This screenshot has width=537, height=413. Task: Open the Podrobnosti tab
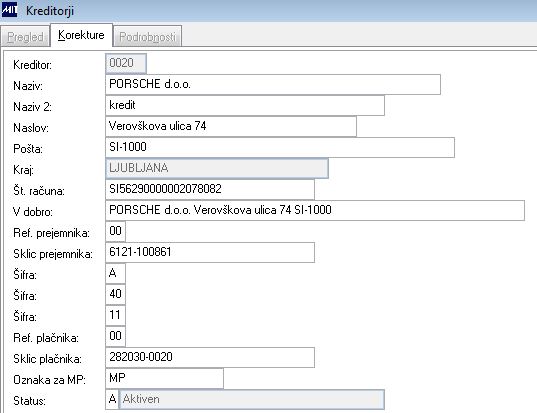click(147, 36)
